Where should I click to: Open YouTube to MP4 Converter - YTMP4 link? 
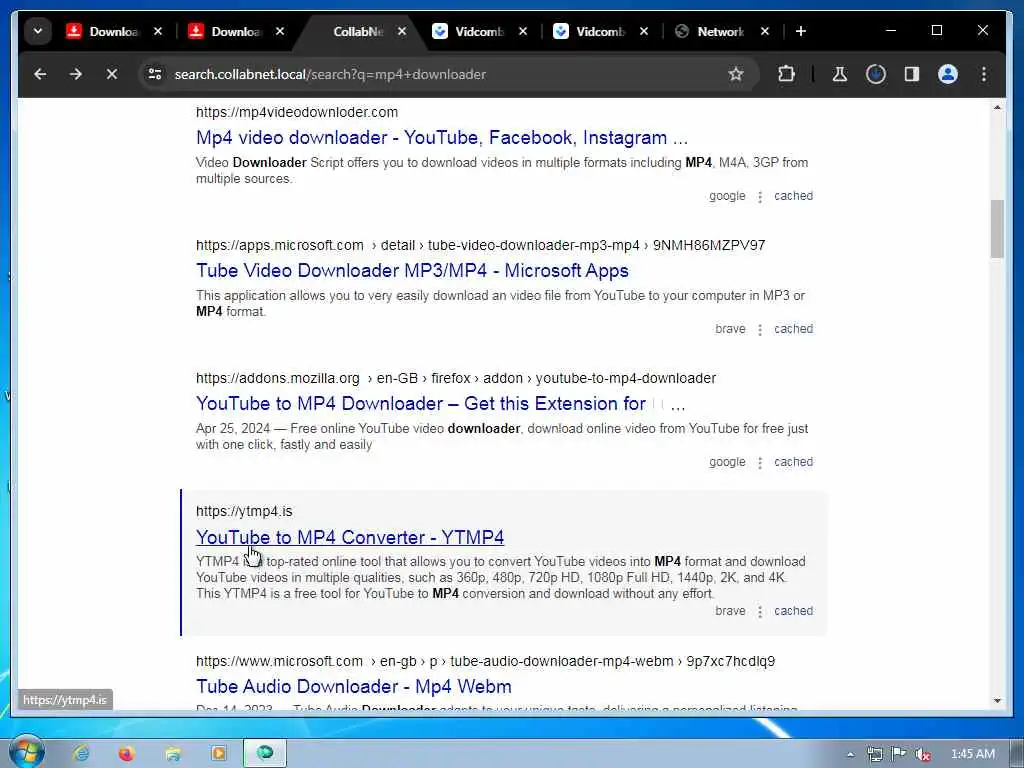[x=350, y=537]
